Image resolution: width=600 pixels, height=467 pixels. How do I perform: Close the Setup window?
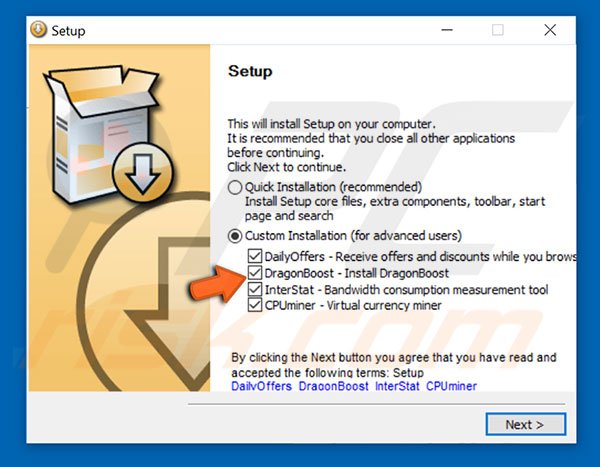550,30
